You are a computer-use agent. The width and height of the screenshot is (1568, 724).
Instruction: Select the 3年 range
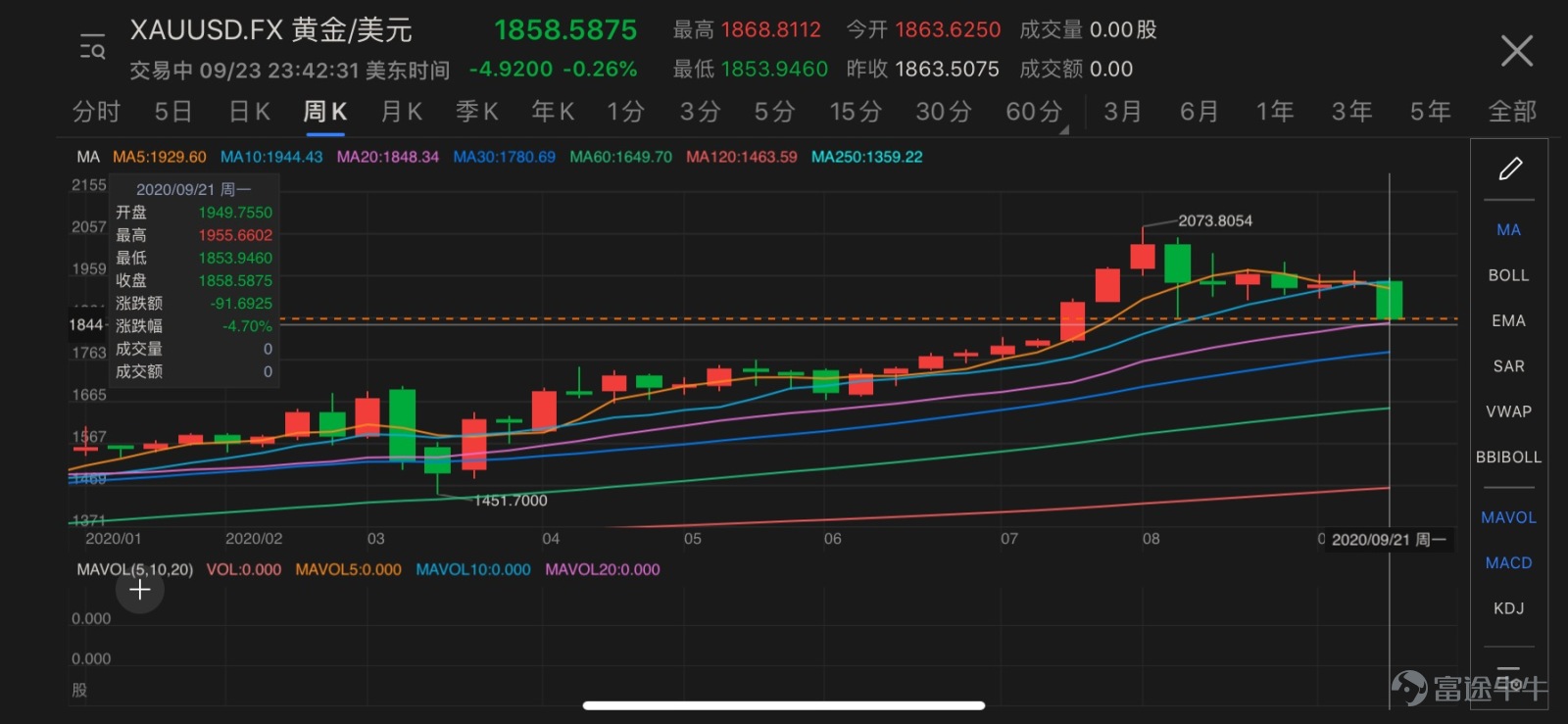pos(1351,112)
